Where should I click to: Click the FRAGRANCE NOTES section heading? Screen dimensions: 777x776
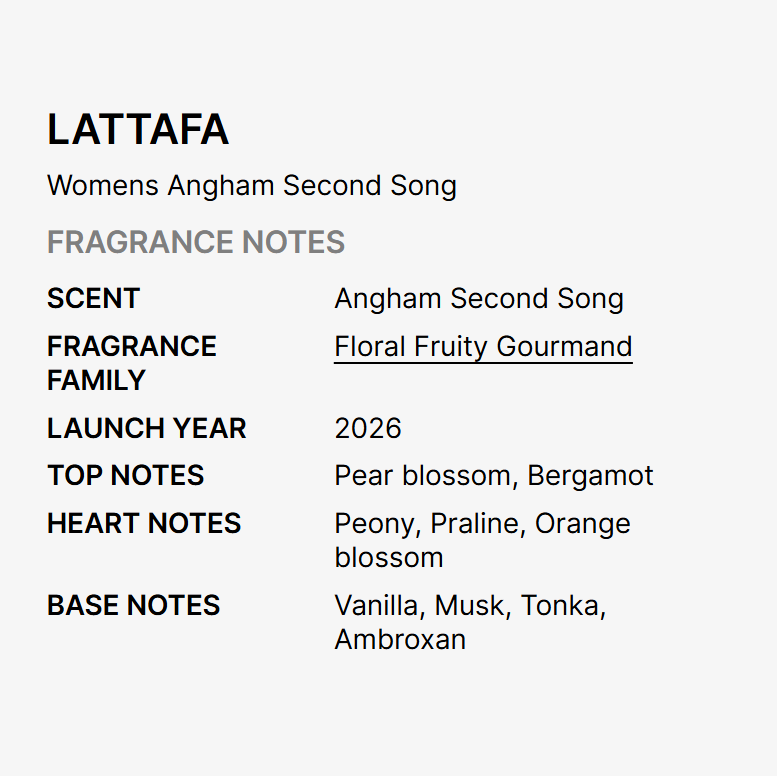point(196,242)
